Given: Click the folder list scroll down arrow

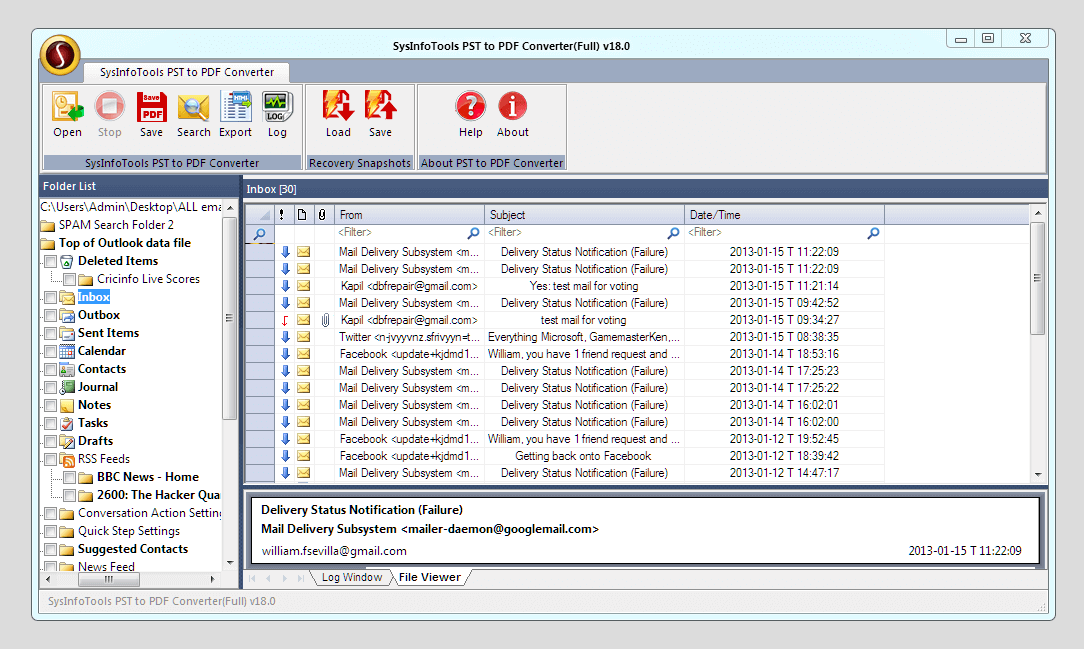Looking at the screenshot, I should [x=230, y=563].
